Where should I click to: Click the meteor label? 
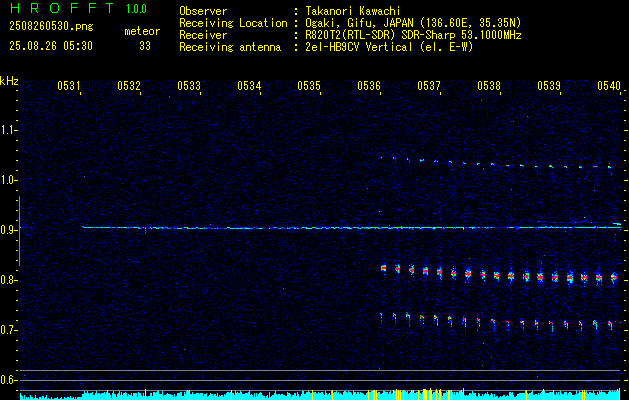click(x=142, y=31)
